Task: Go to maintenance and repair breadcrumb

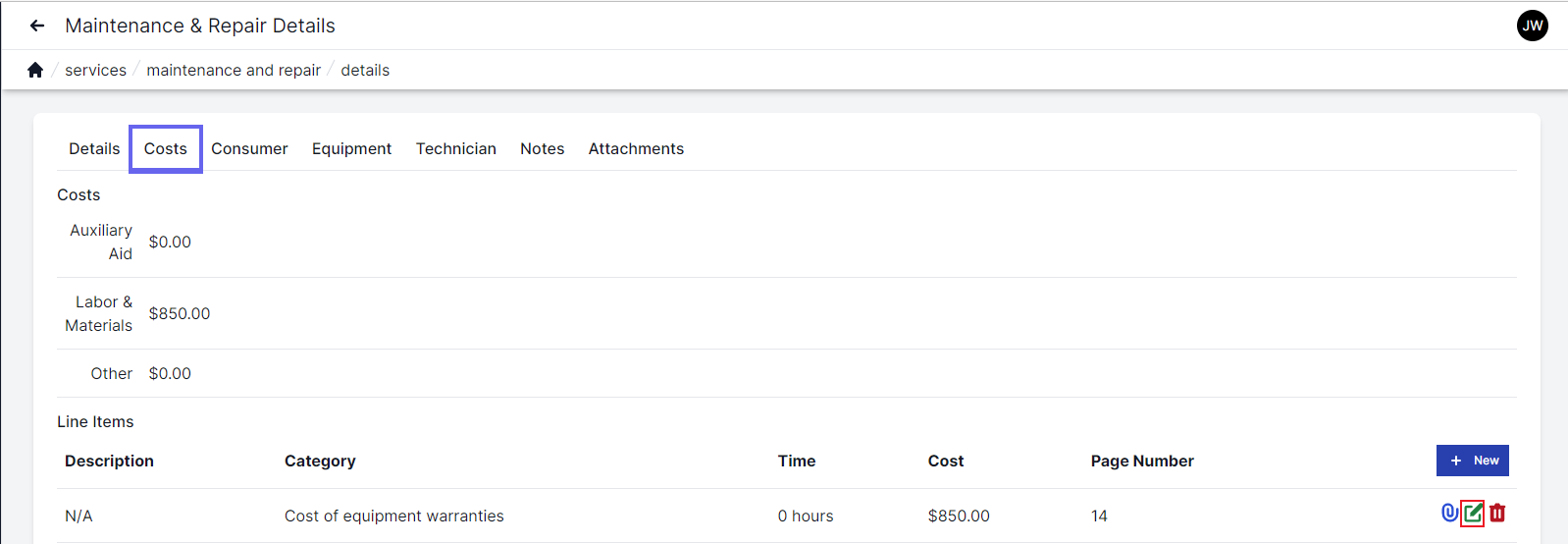Action: [234, 70]
